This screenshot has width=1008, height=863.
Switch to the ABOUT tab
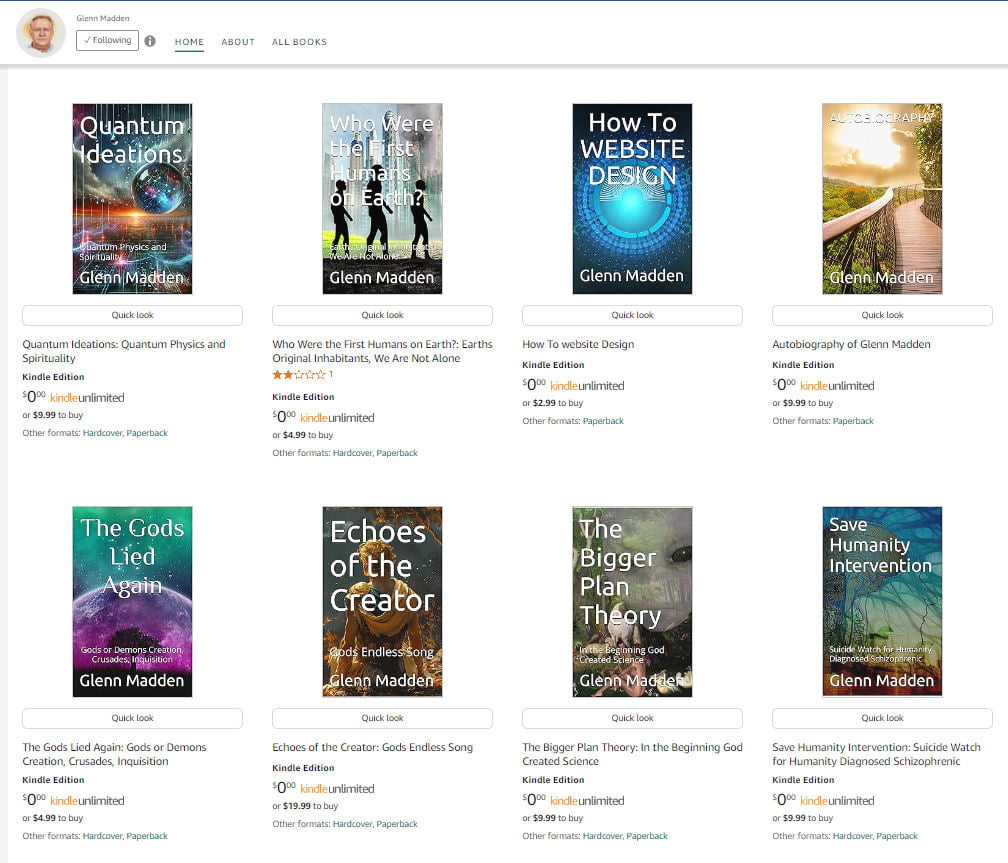point(238,43)
